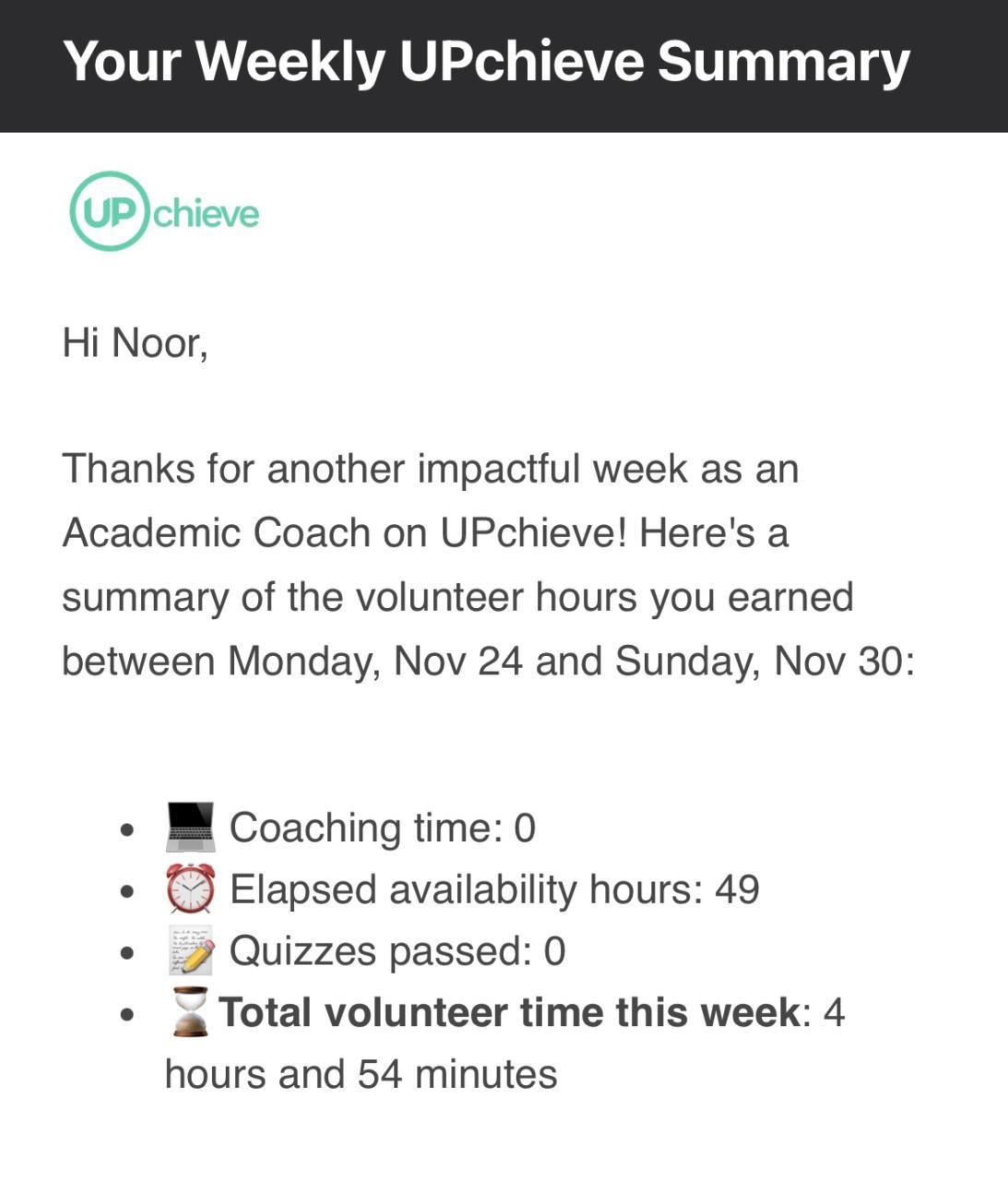1008x1181 pixels.
Task: Click the circled UP emblem of the logo
Action: pos(109,211)
